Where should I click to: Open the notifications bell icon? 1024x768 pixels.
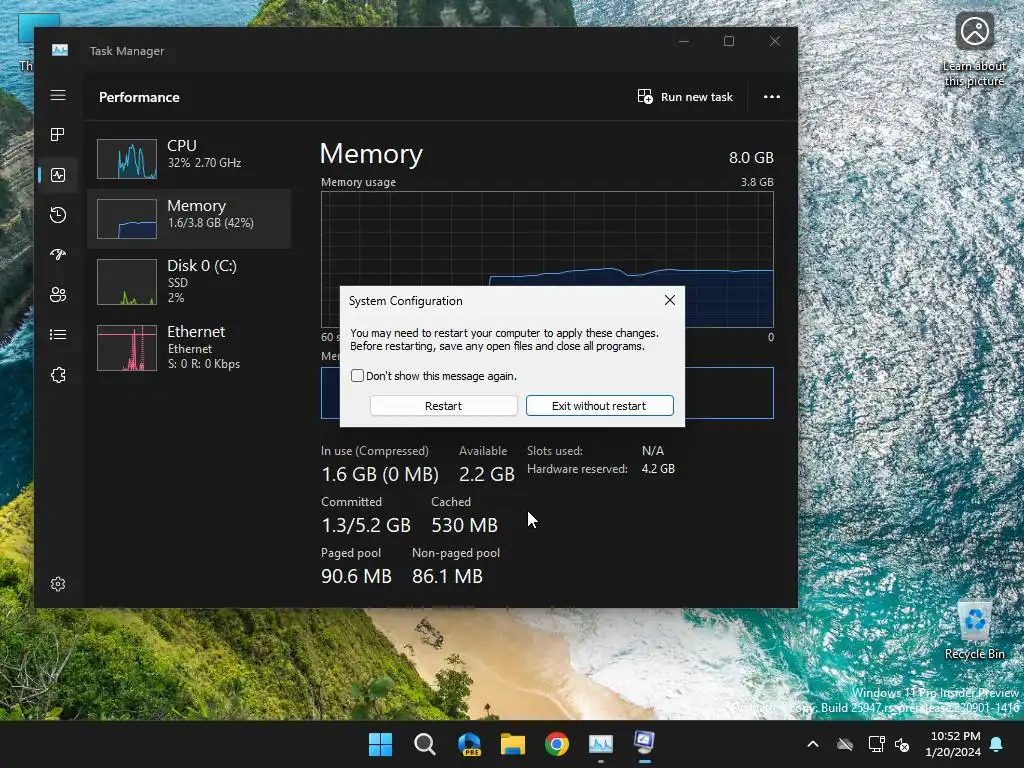[996, 744]
